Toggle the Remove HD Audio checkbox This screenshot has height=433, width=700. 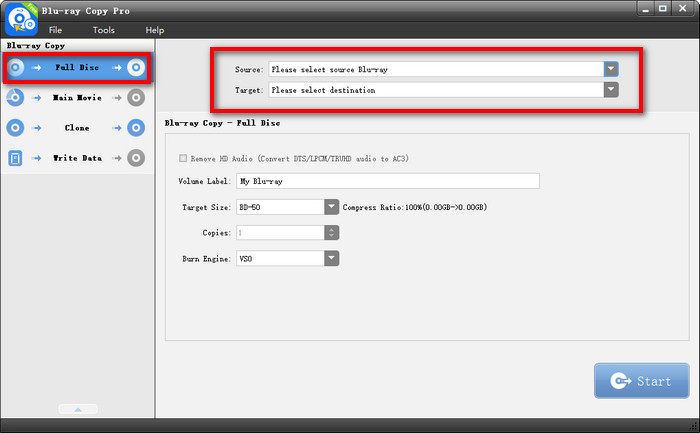182,158
